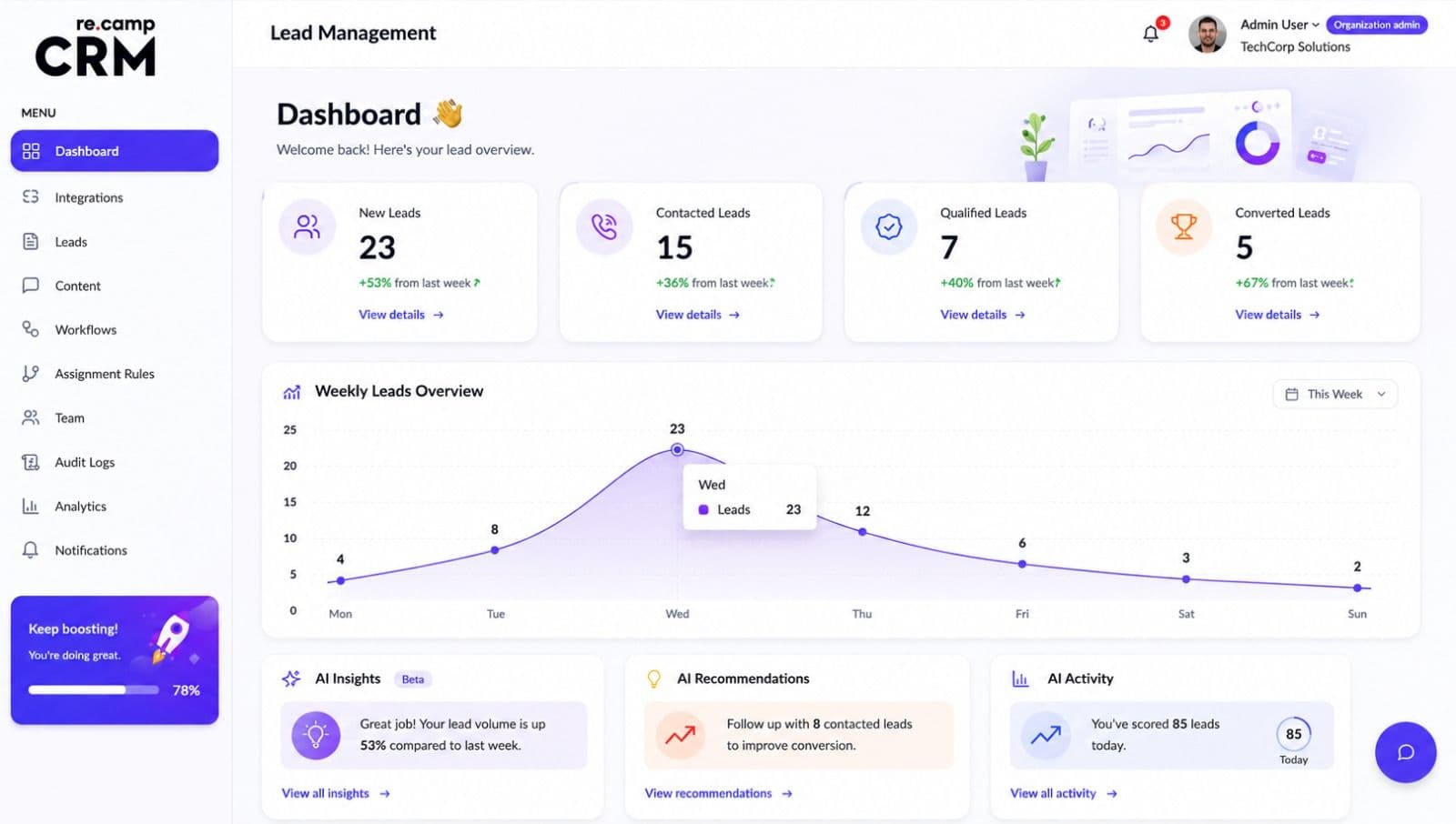Click the Qualified Leads badge check icon
Screen dimensions: 1456x824
click(889, 226)
